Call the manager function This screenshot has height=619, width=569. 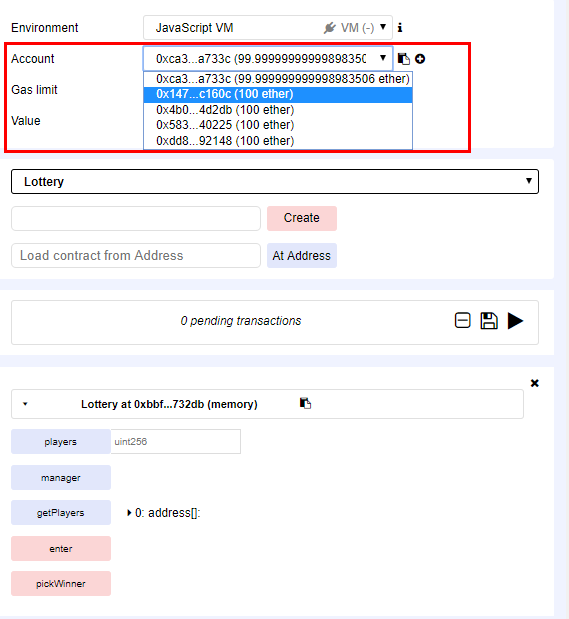[x=61, y=478]
